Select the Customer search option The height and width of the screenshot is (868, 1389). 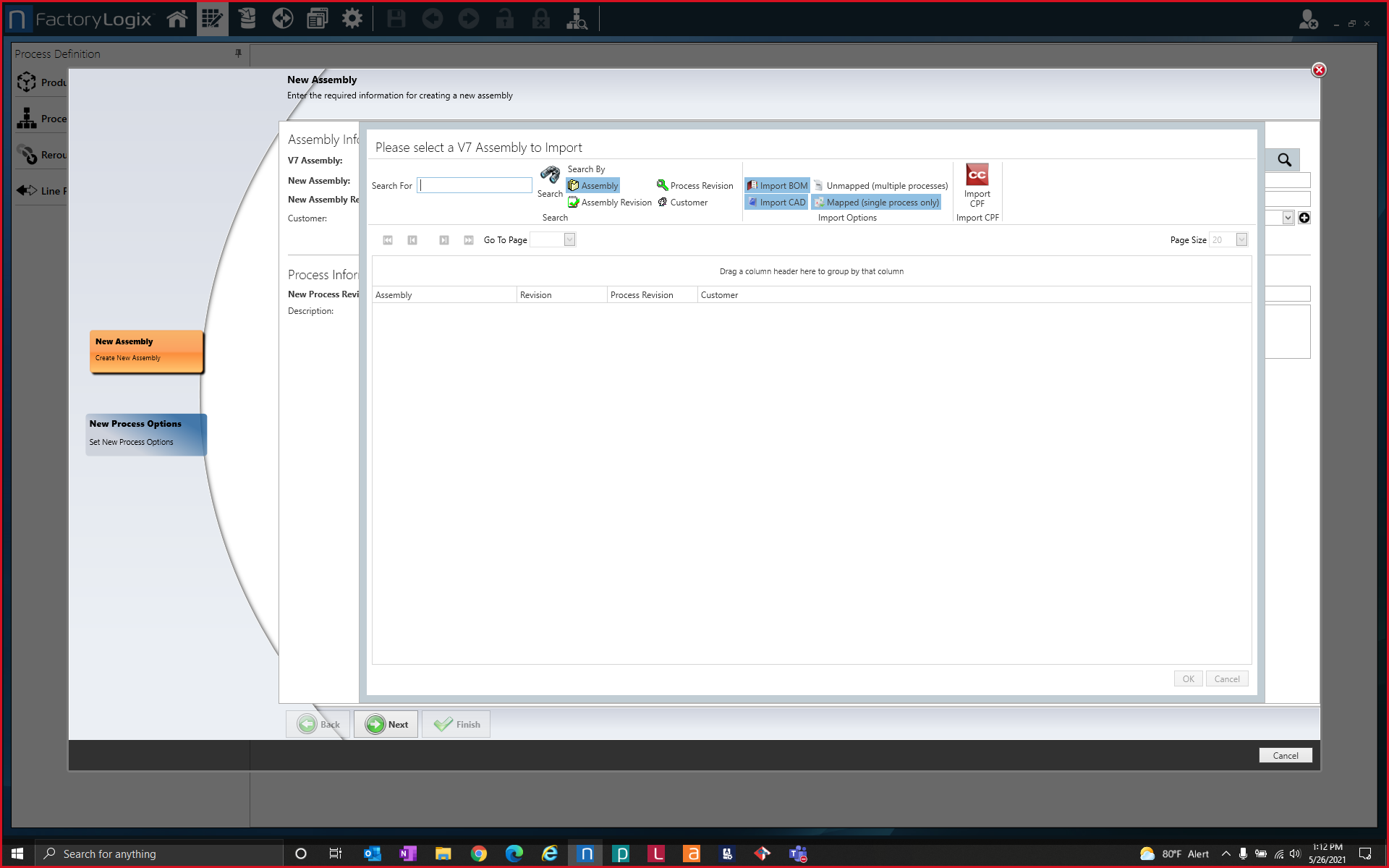683,203
